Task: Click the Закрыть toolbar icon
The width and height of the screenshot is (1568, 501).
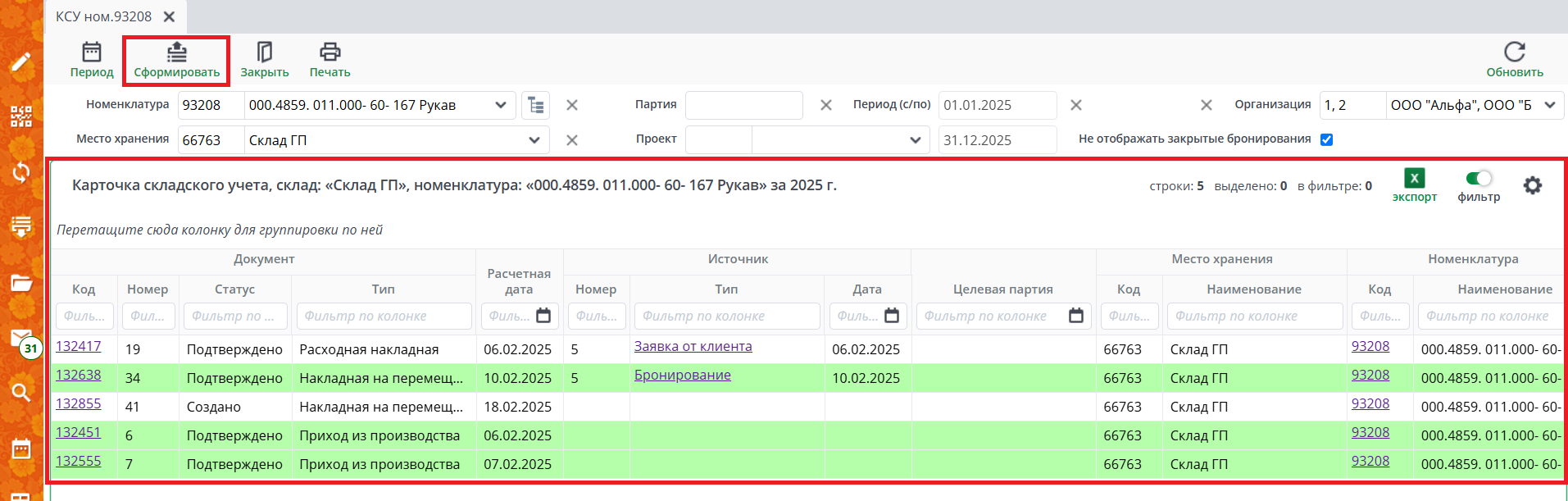Action: pyautogui.click(x=264, y=52)
